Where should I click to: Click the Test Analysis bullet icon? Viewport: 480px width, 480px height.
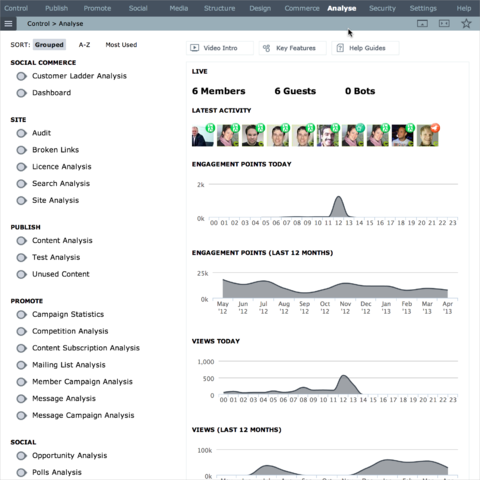(x=22, y=257)
